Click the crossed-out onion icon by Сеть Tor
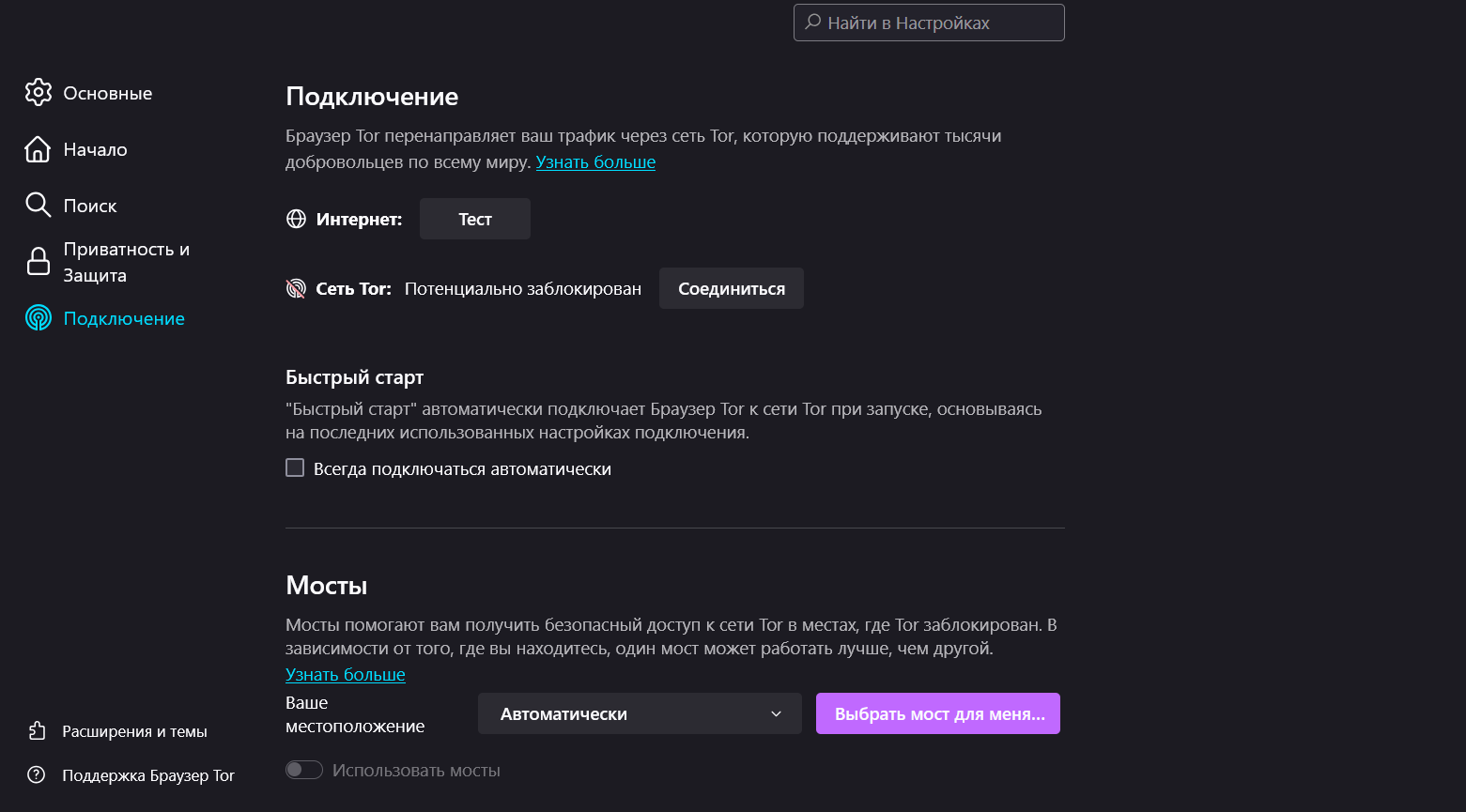This screenshot has width=1466, height=812. [296, 288]
